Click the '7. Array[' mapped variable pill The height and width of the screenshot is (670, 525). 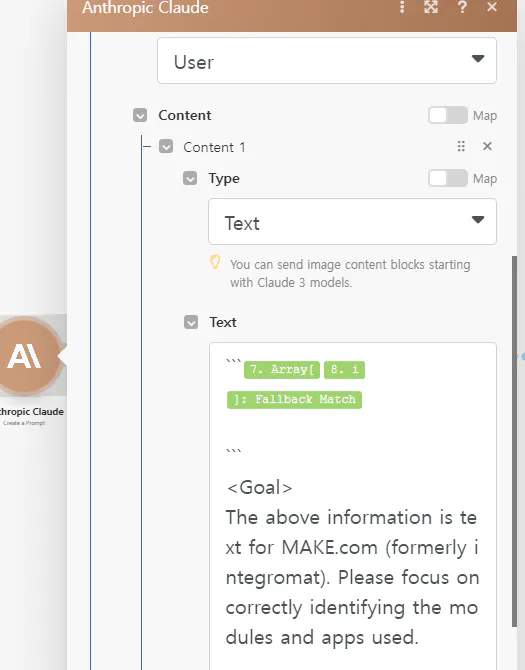(282, 370)
